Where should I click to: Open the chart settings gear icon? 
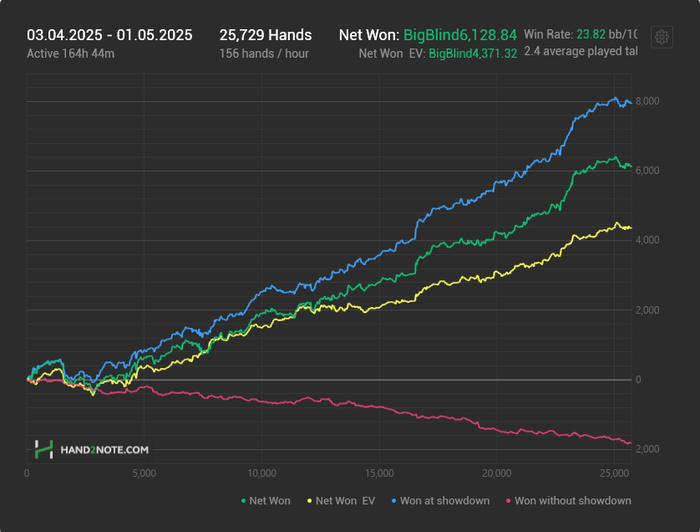click(662, 37)
